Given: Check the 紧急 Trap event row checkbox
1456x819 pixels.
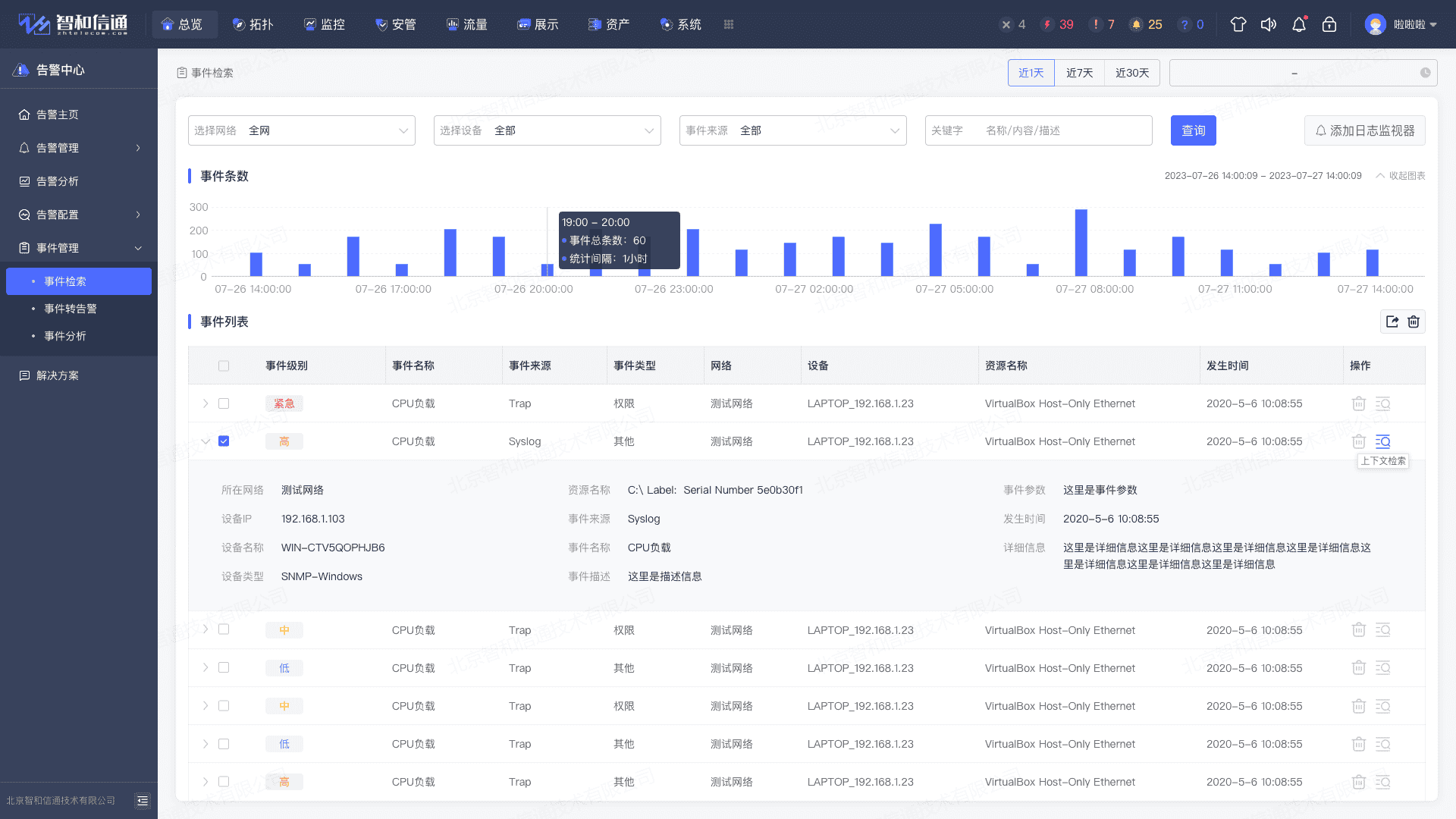Looking at the screenshot, I should pyautogui.click(x=224, y=403).
